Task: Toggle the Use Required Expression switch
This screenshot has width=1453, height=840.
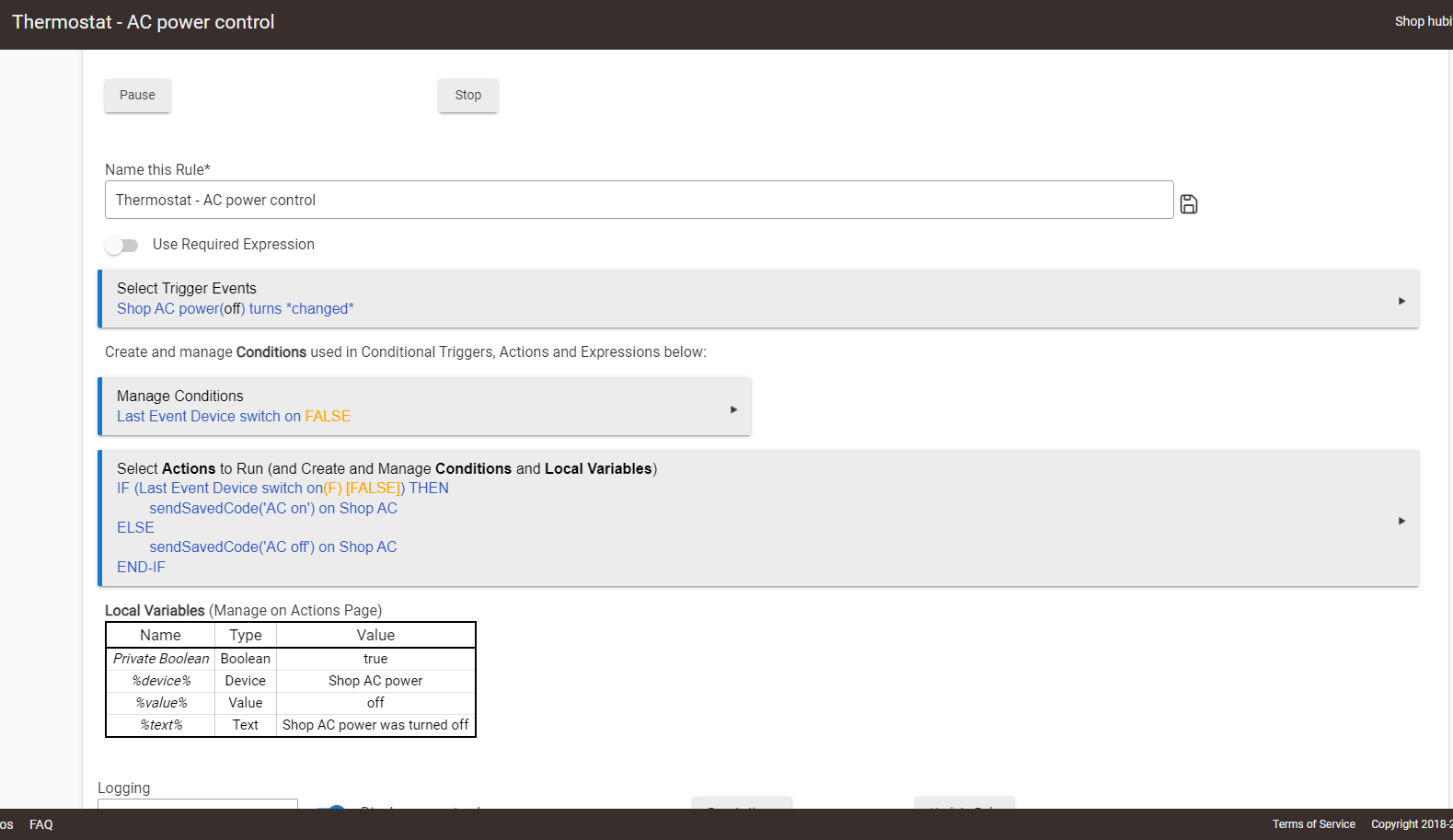Action: (x=121, y=246)
